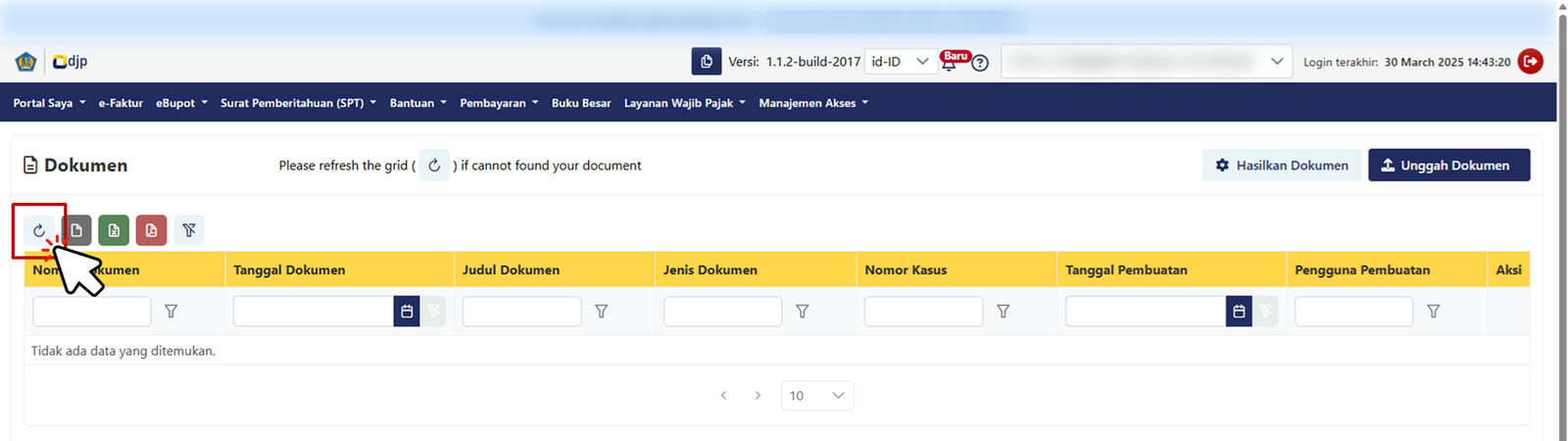Expand the id-ID language dropdown

[901, 62]
